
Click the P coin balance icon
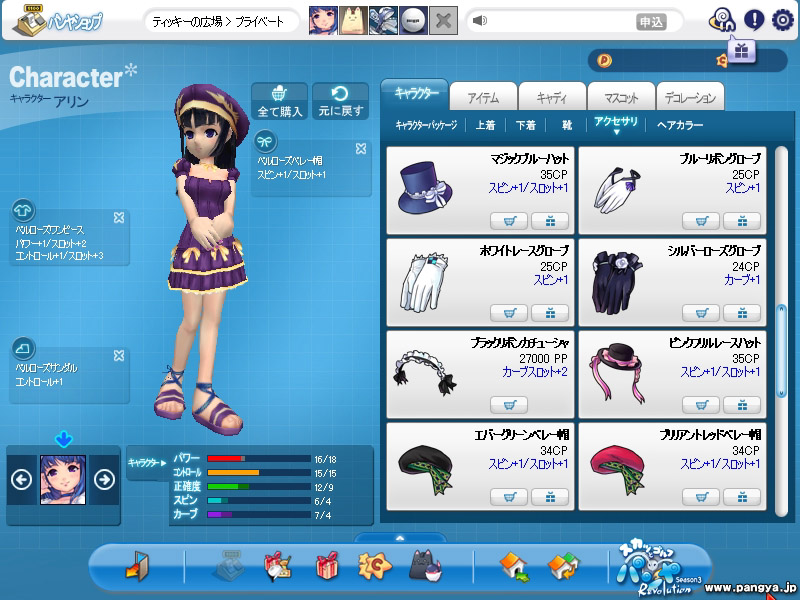coord(604,61)
